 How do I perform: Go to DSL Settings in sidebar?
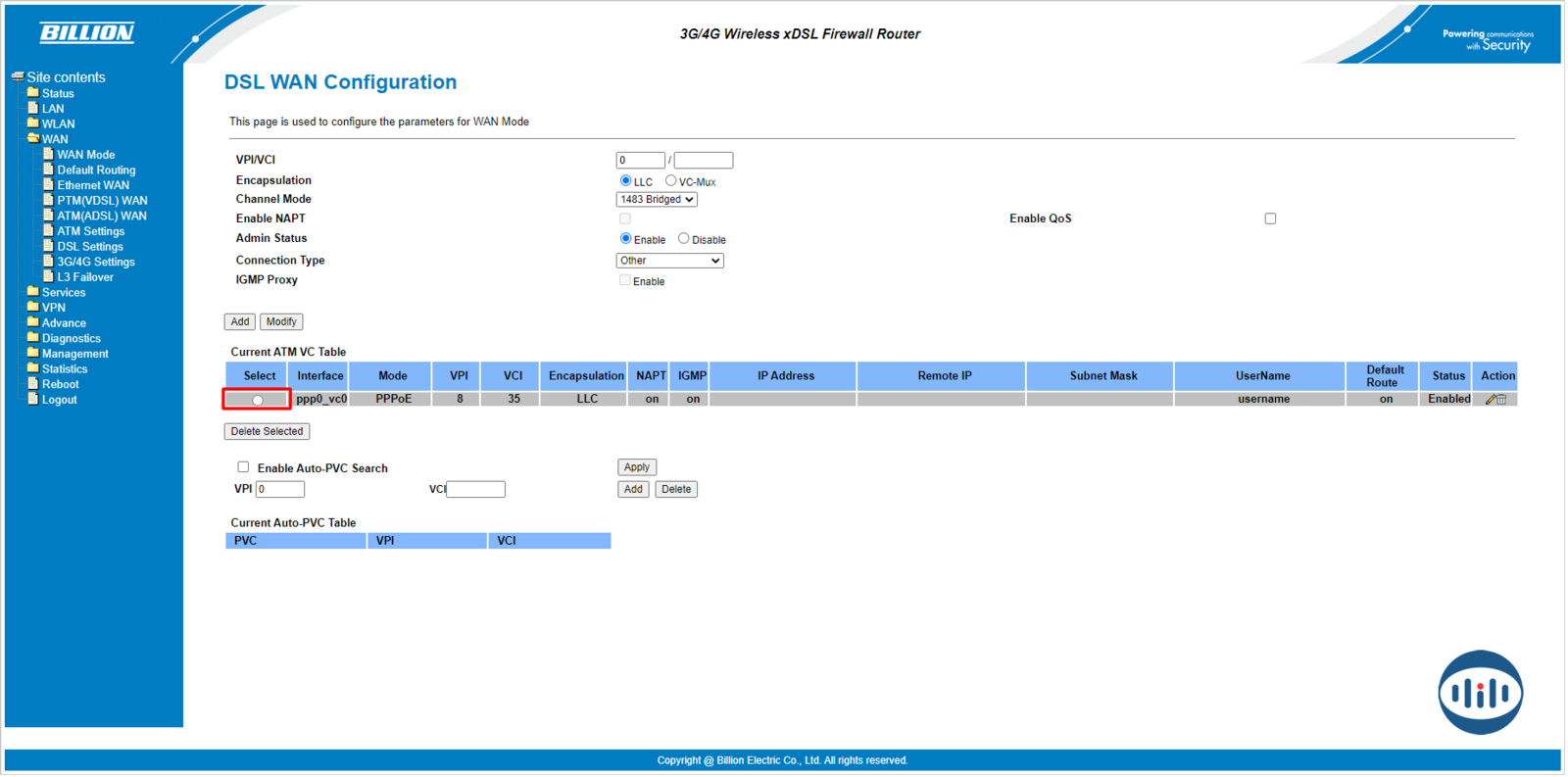(89, 247)
